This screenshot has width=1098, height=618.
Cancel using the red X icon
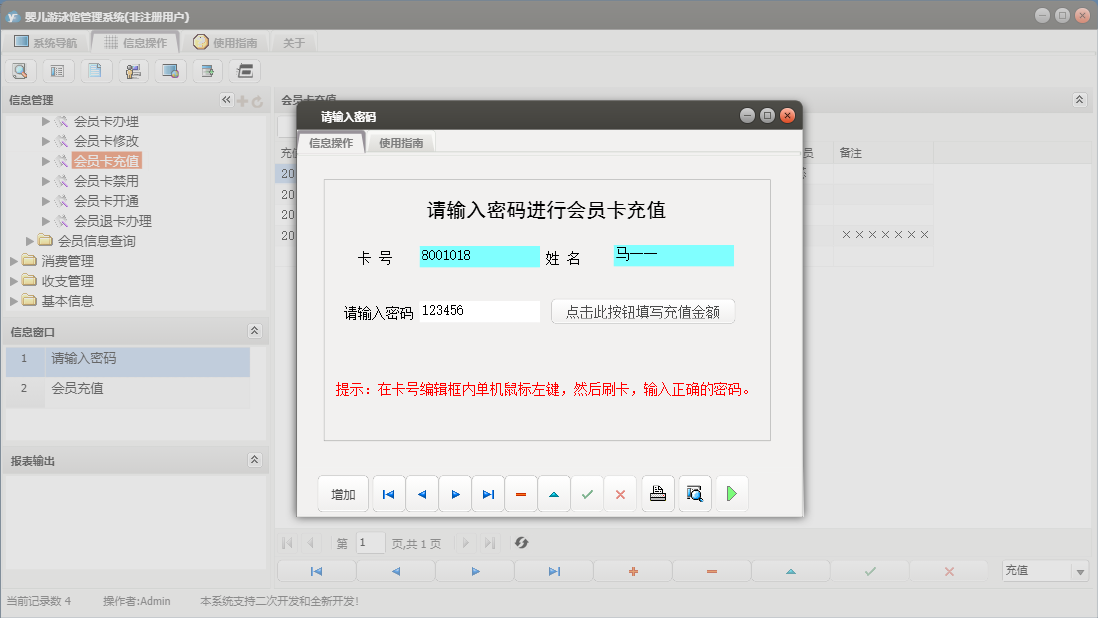click(x=620, y=493)
